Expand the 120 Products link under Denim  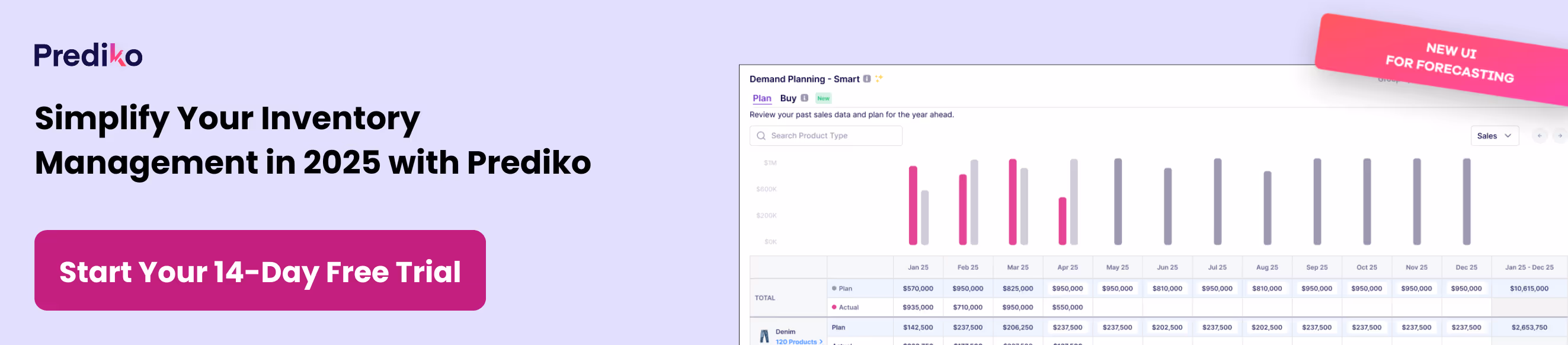pos(799,341)
